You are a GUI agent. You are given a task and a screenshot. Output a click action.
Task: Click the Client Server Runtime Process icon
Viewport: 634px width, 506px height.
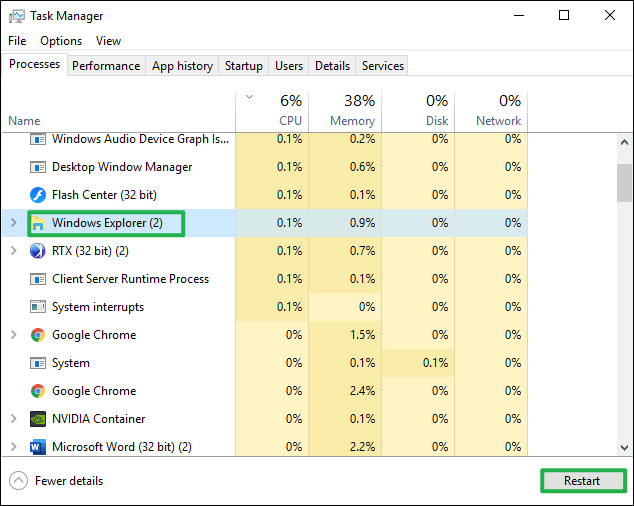(x=38, y=279)
